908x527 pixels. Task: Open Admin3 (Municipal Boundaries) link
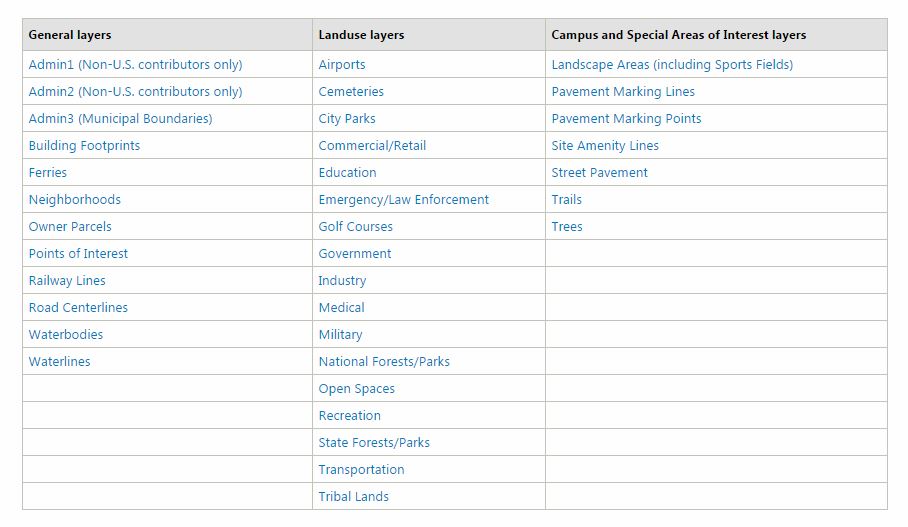[x=120, y=119]
